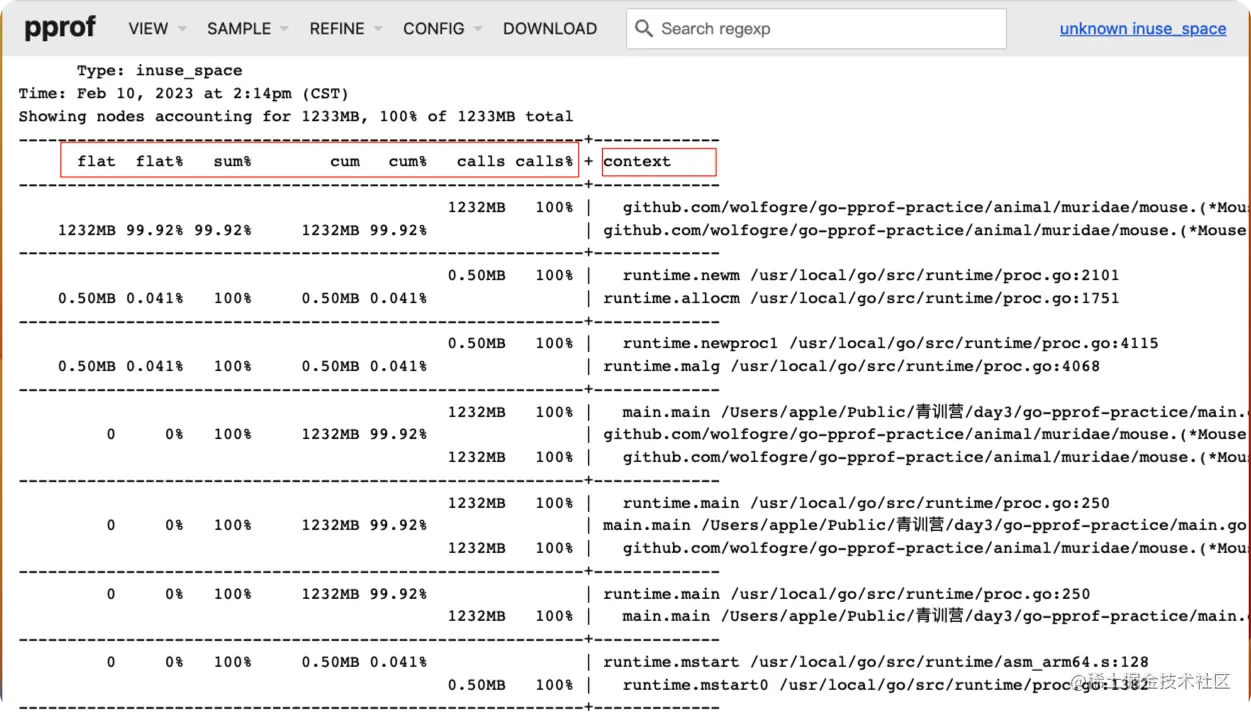
Task: Select the 'Type: inuse_space' line
Action: [159, 71]
